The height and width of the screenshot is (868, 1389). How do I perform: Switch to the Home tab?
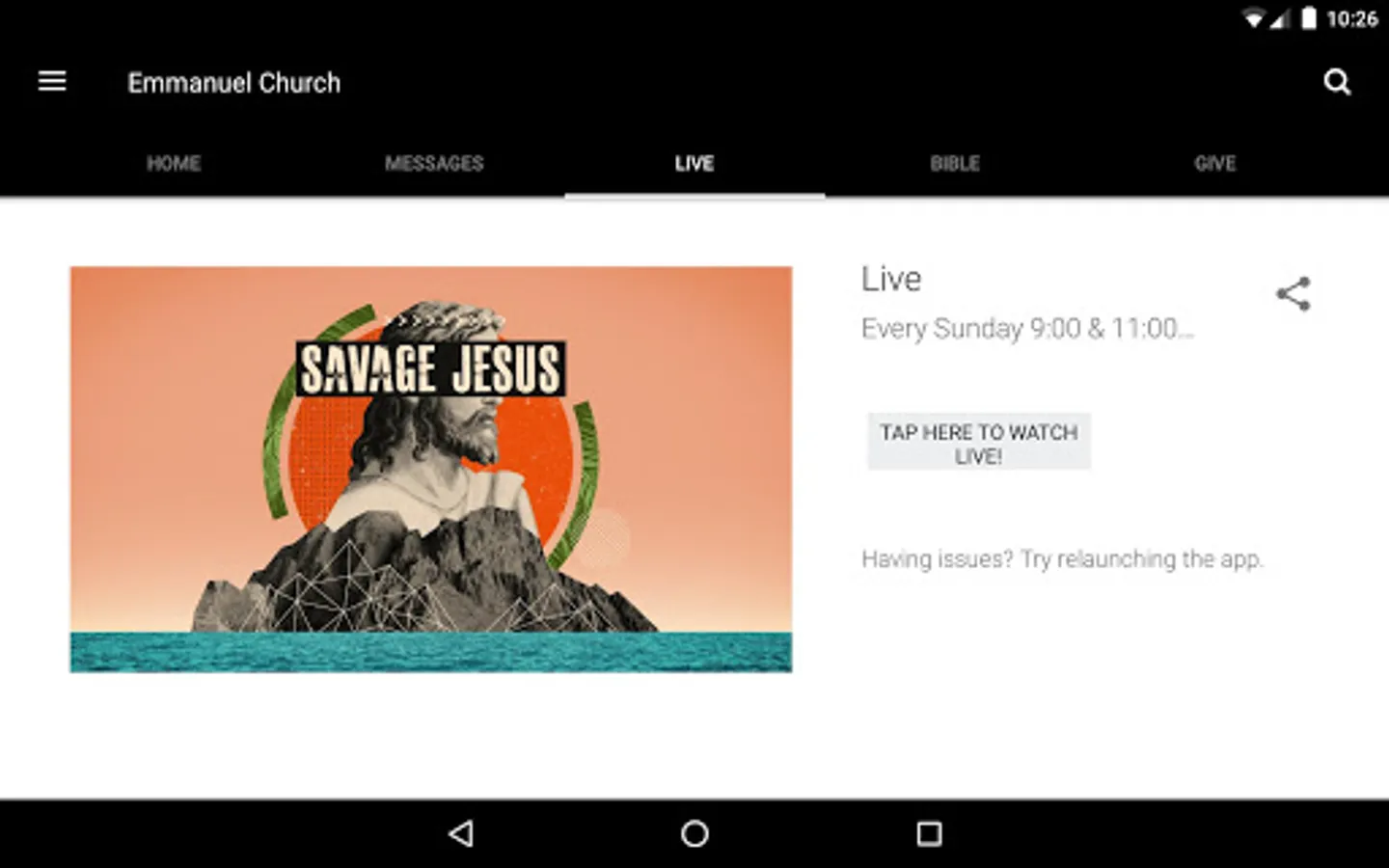[174, 164]
